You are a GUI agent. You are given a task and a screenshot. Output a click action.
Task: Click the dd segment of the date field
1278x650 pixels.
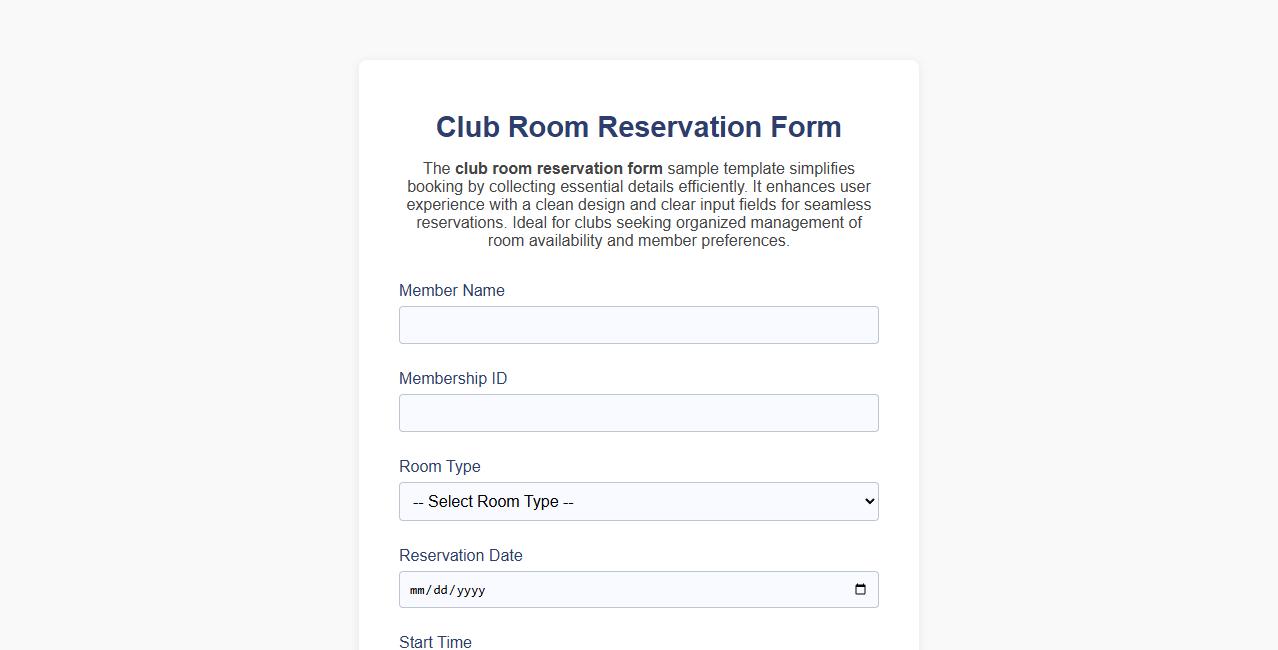click(443, 589)
